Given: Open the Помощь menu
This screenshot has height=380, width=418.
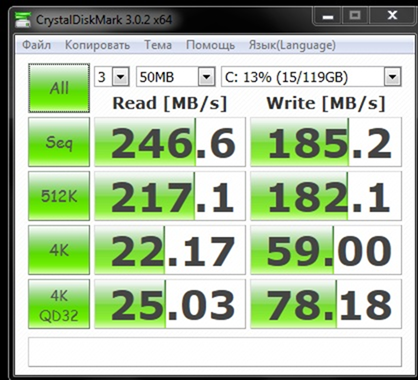Looking at the screenshot, I should [210, 45].
